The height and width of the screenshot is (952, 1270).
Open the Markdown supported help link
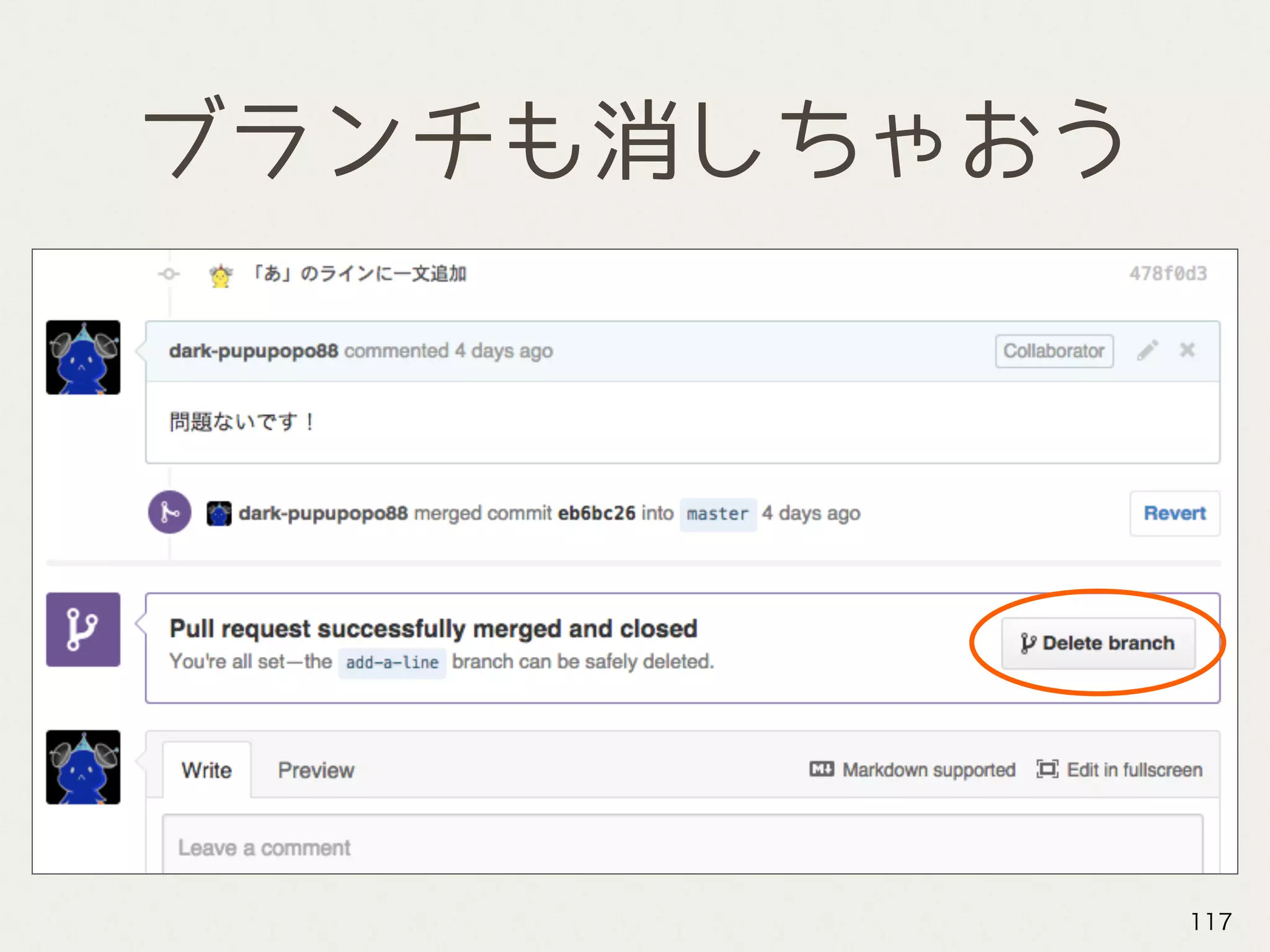928,770
